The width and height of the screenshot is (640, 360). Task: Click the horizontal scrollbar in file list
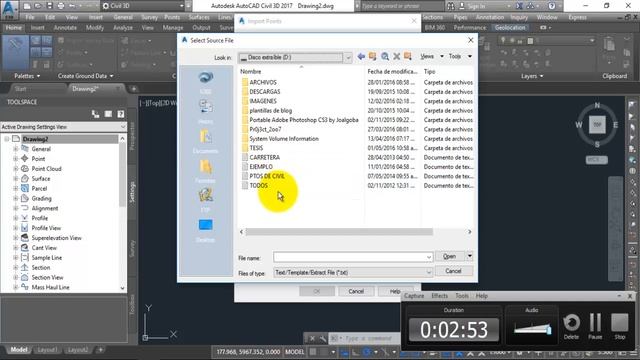point(339,232)
